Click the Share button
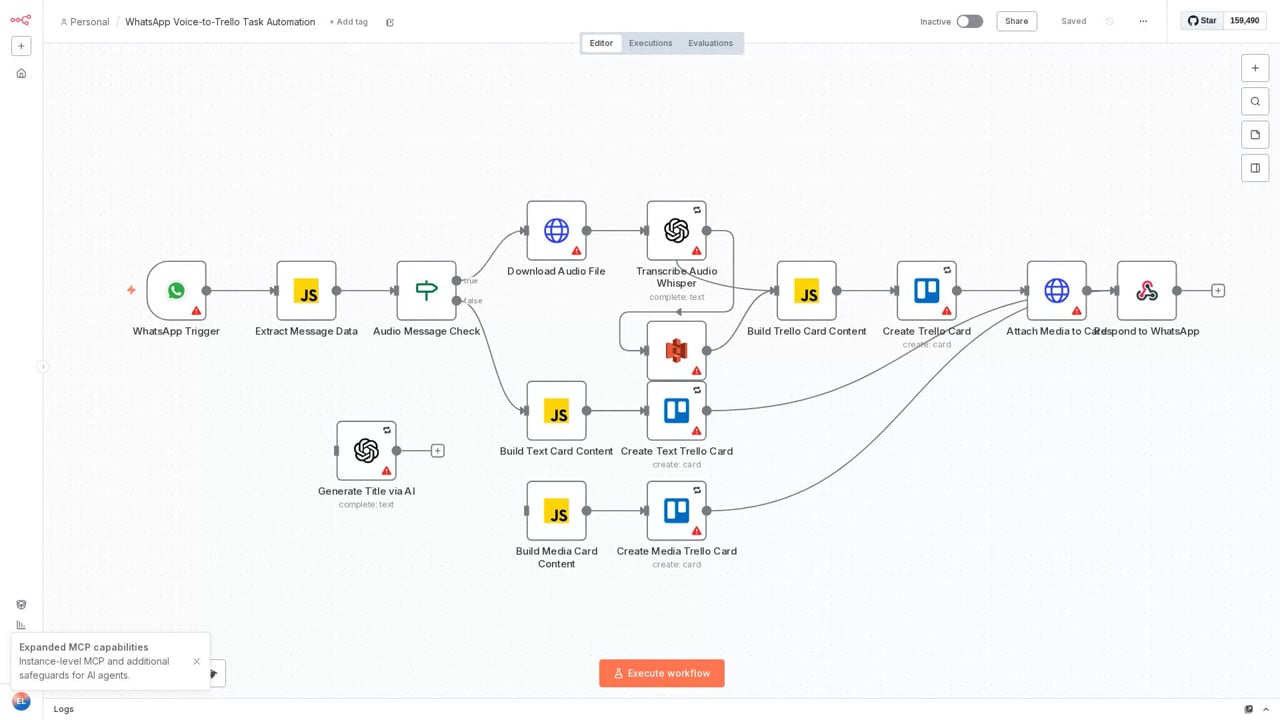Screen dimensions: 1280x720 [1016, 21]
